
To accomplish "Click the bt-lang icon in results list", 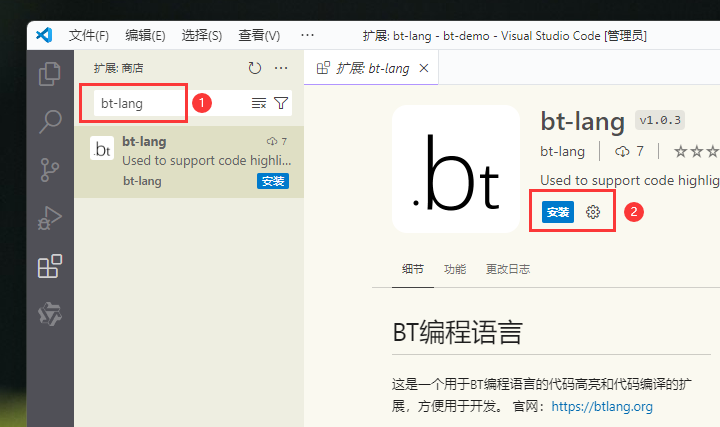I will pyautogui.click(x=102, y=148).
